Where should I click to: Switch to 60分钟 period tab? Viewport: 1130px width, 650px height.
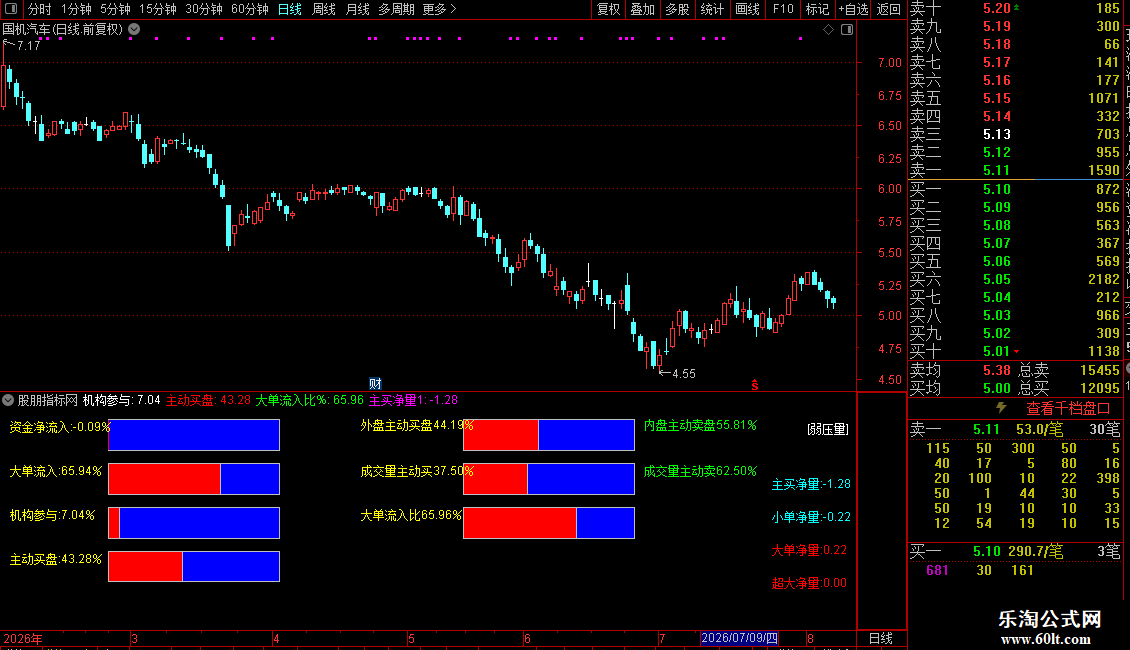pos(250,9)
